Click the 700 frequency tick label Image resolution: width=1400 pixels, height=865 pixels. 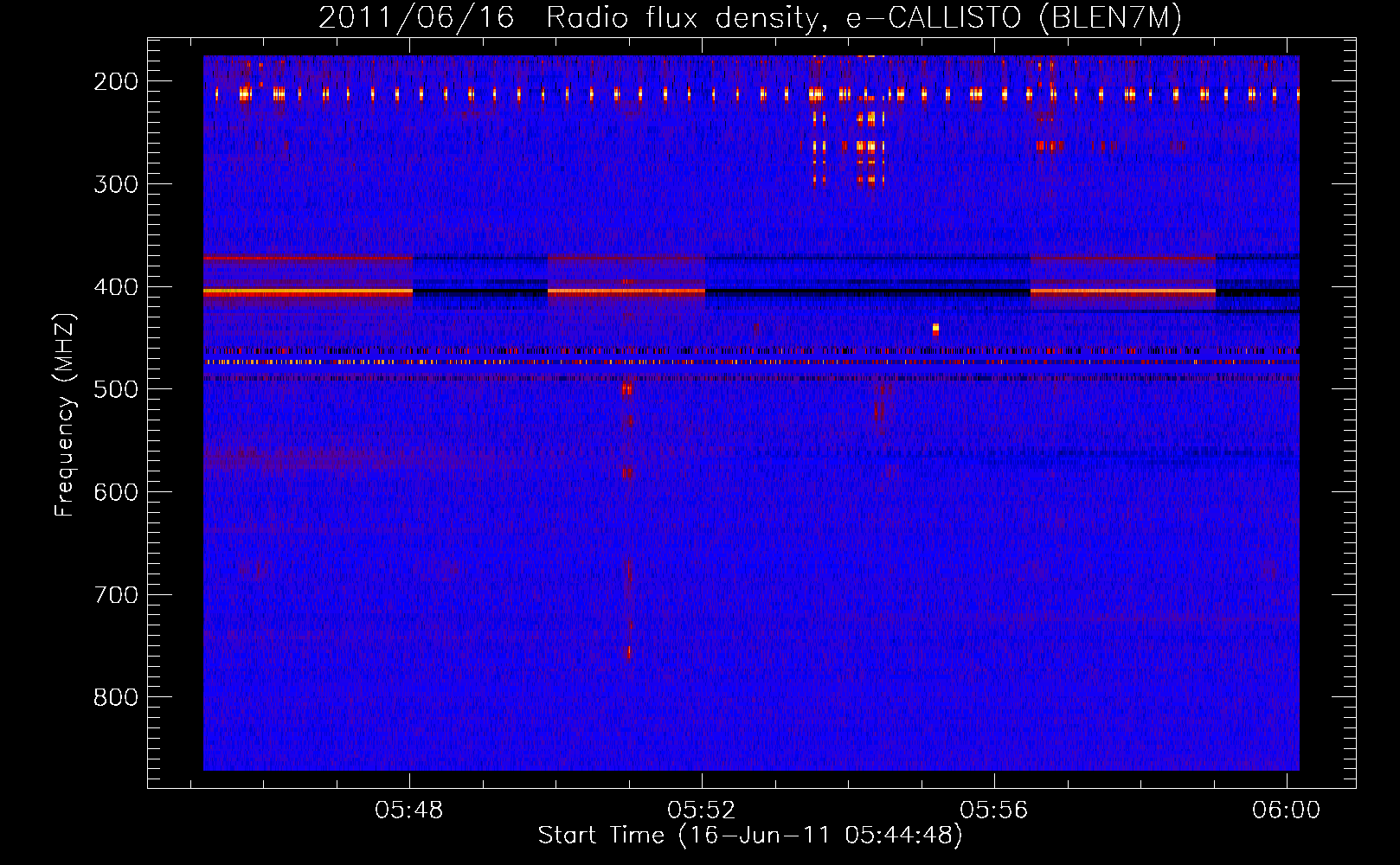pyautogui.click(x=116, y=595)
